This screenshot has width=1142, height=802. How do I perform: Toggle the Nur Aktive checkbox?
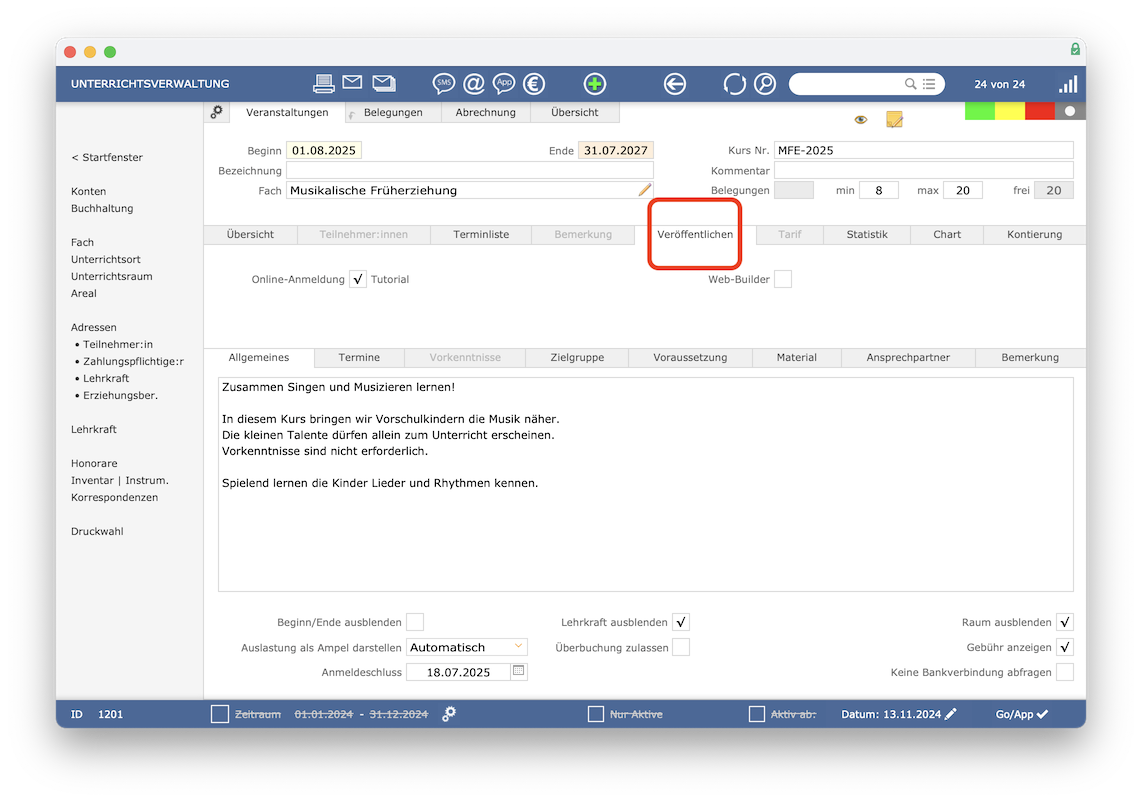click(596, 714)
